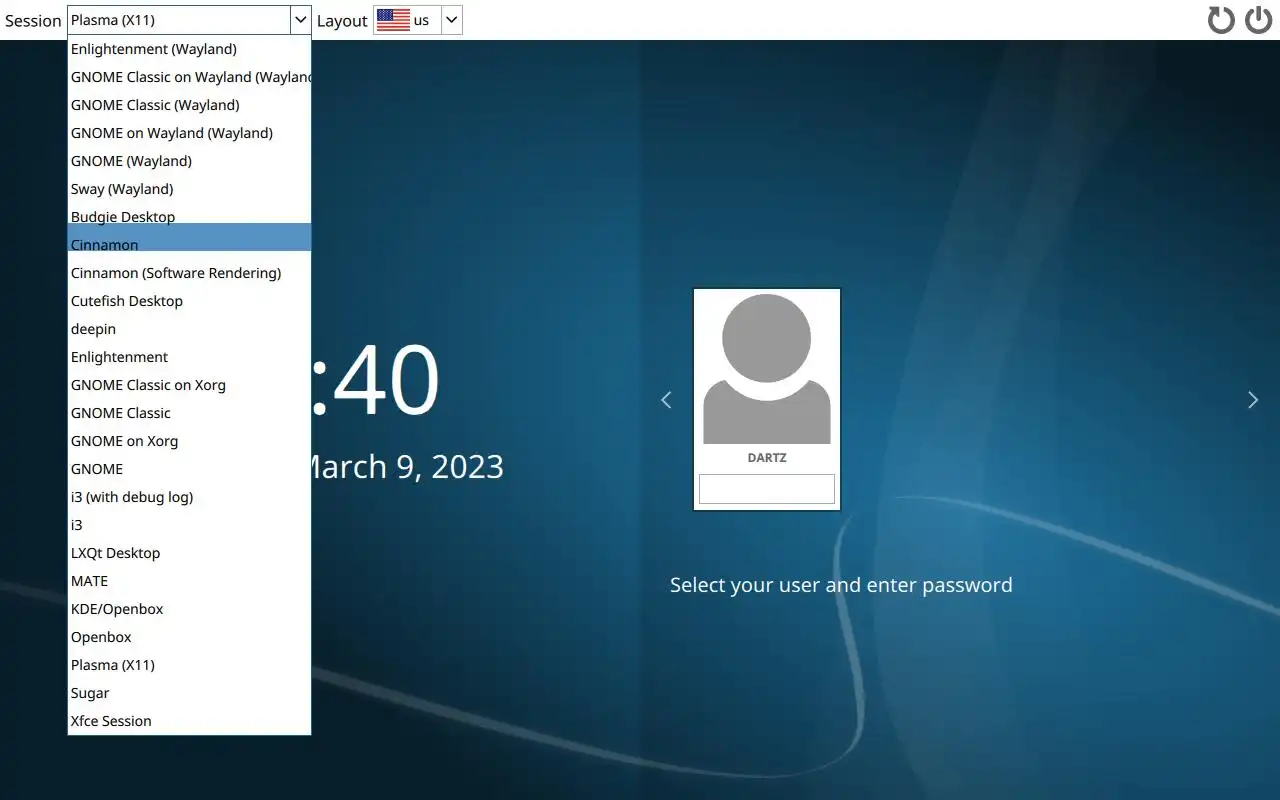Pick GNOME Classic on Xorg

(189, 385)
